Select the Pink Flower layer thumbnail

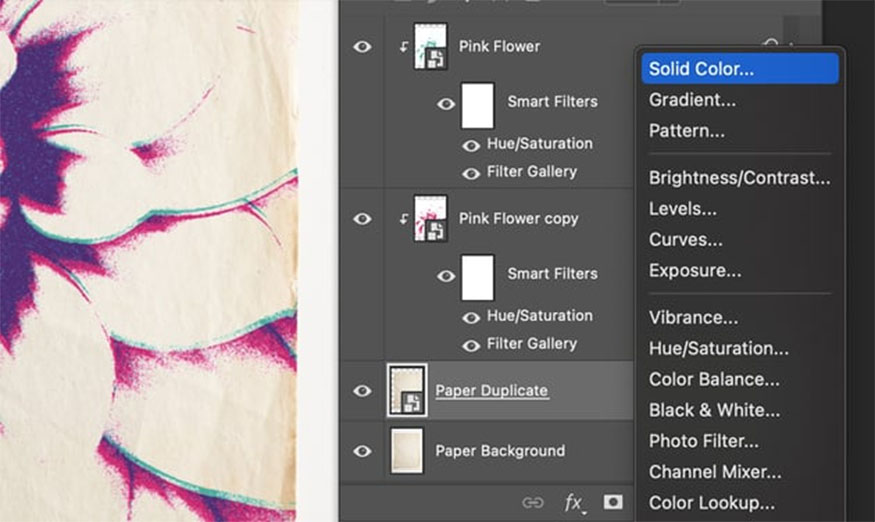430,46
